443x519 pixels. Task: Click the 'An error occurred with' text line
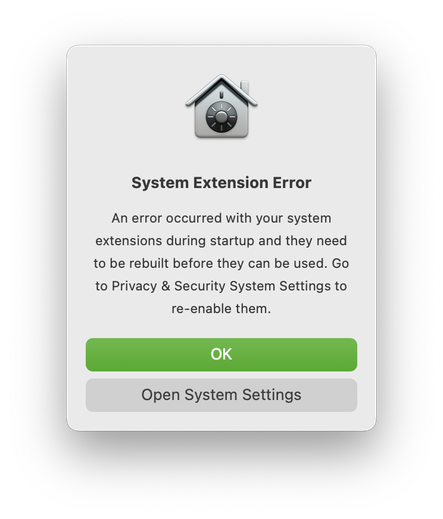pyautogui.click(x=221, y=218)
